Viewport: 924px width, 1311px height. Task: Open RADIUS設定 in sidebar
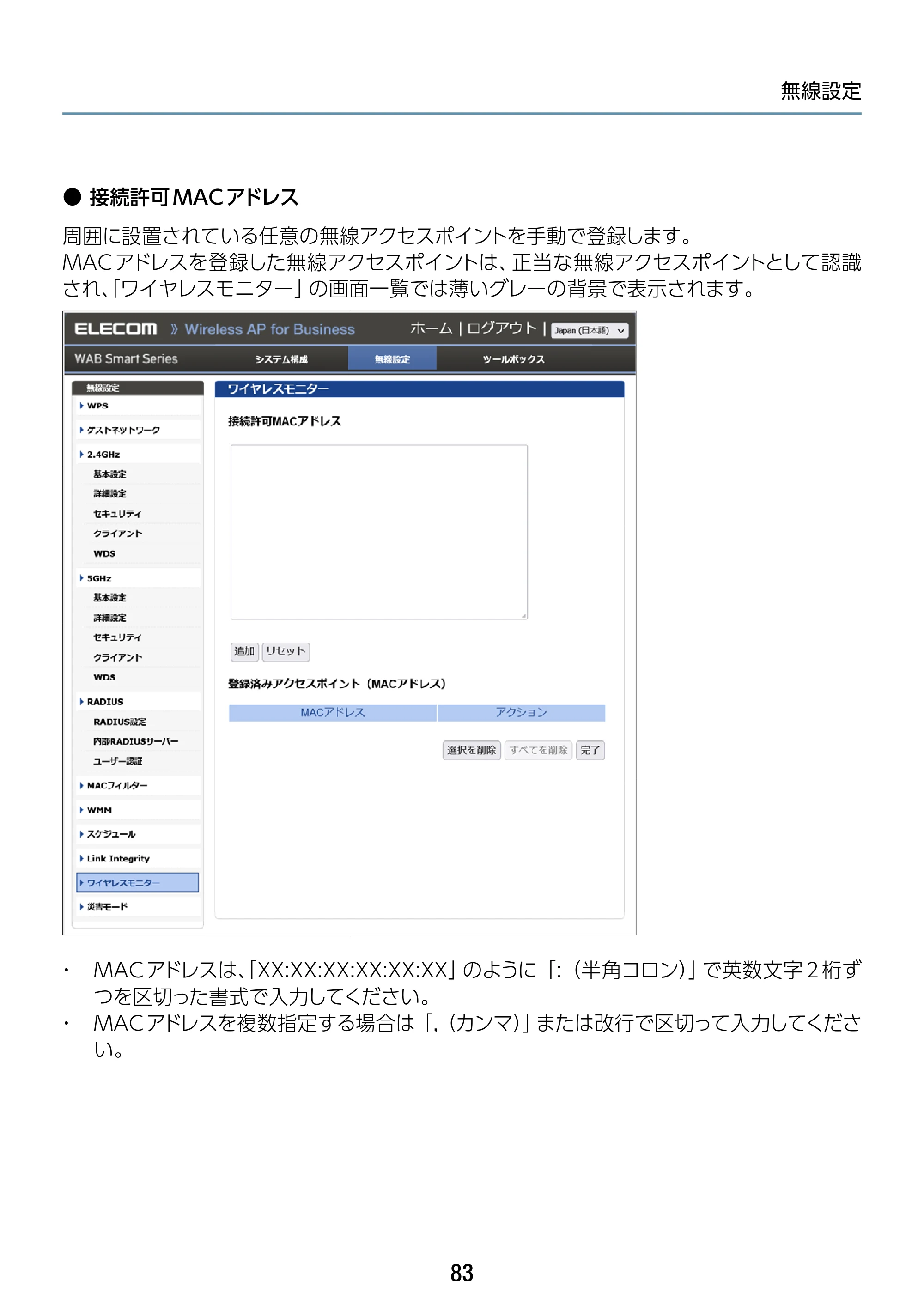tap(119, 721)
